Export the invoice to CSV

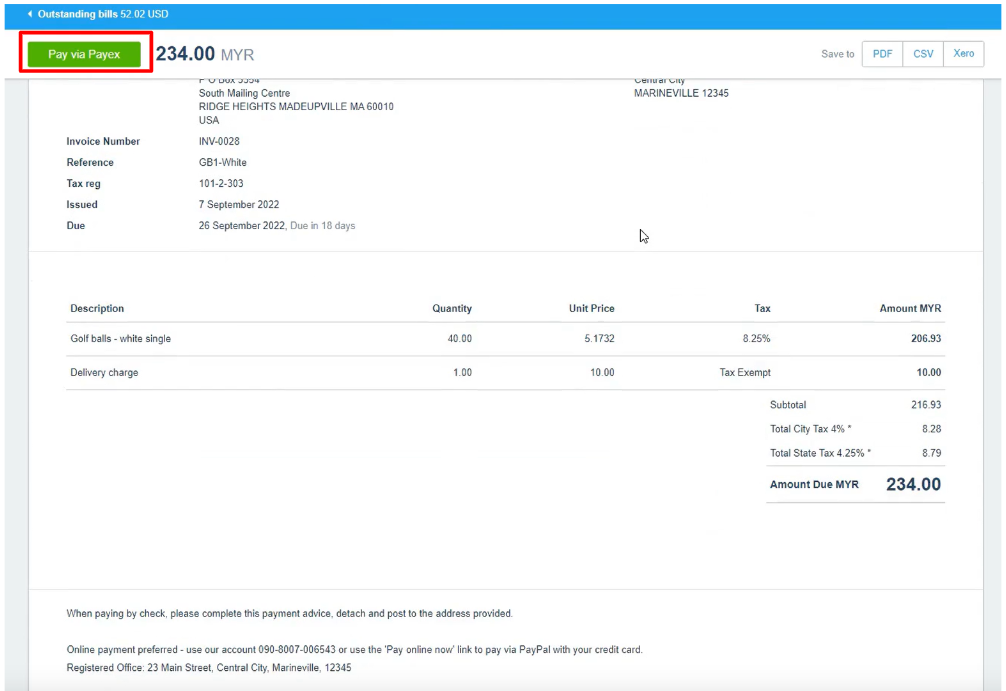click(x=923, y=54)
